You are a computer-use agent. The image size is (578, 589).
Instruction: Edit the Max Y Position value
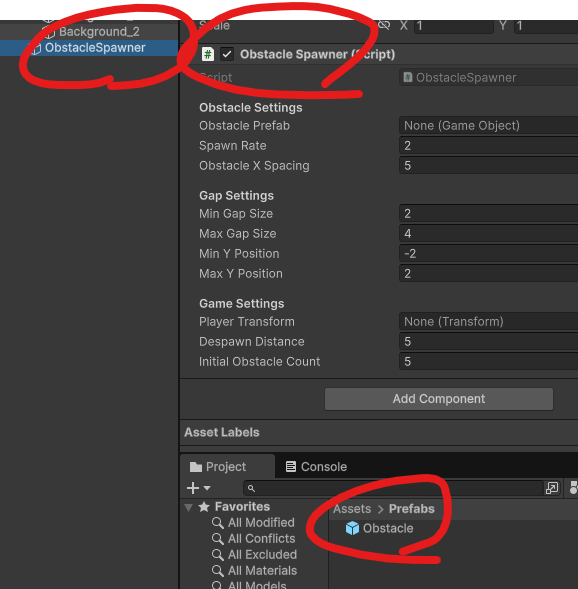[x=488, y=273]
